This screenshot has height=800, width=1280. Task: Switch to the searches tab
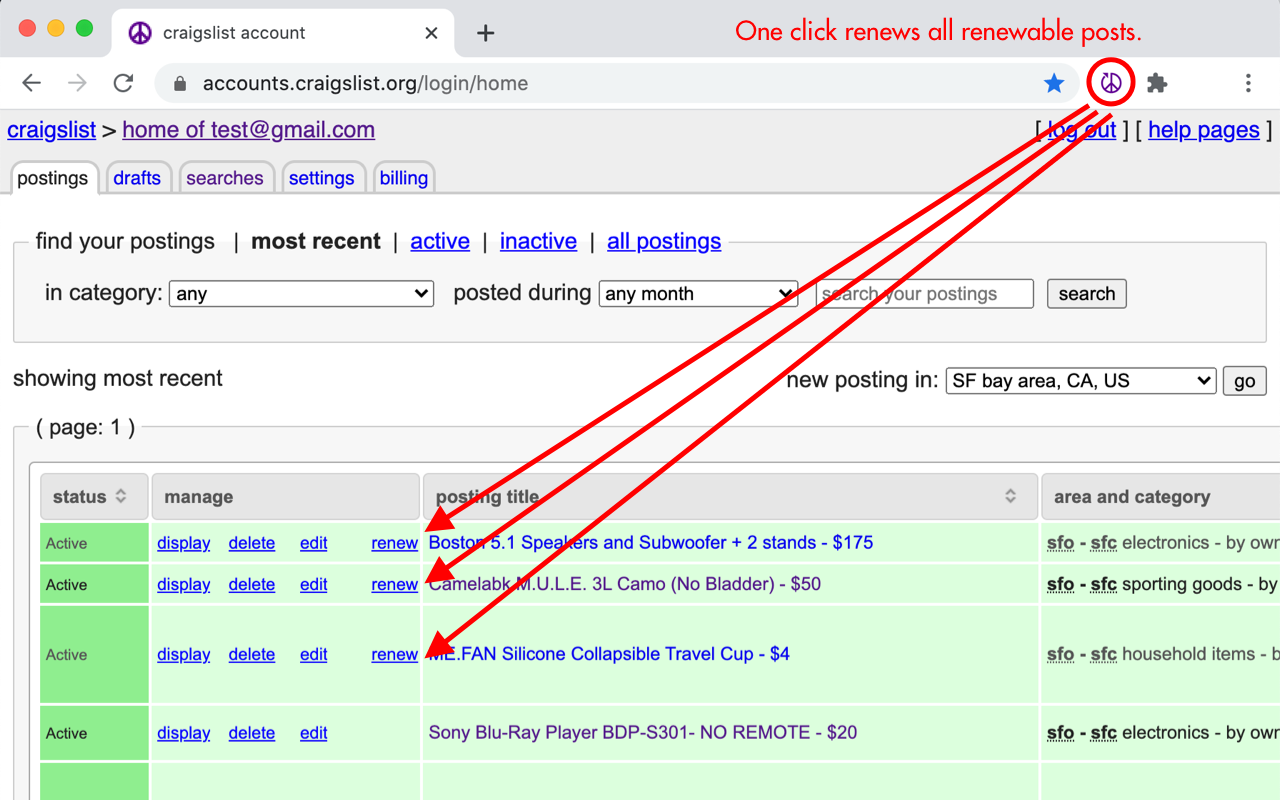[x=225, y=178]
